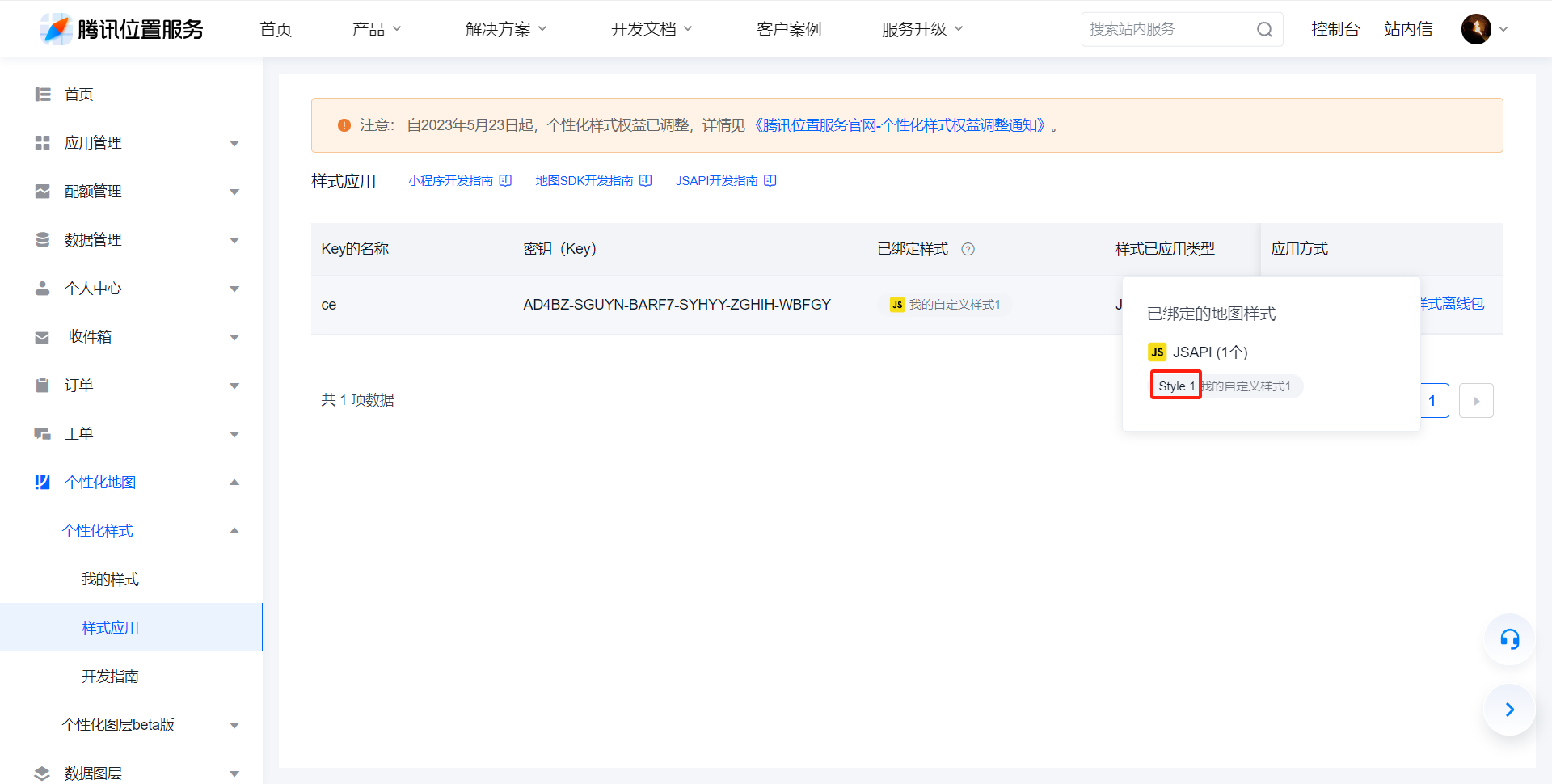Collapse the 个性化样式 submenu
Image resolution: width=1552 pixels, height=784 pixels.
234,531
